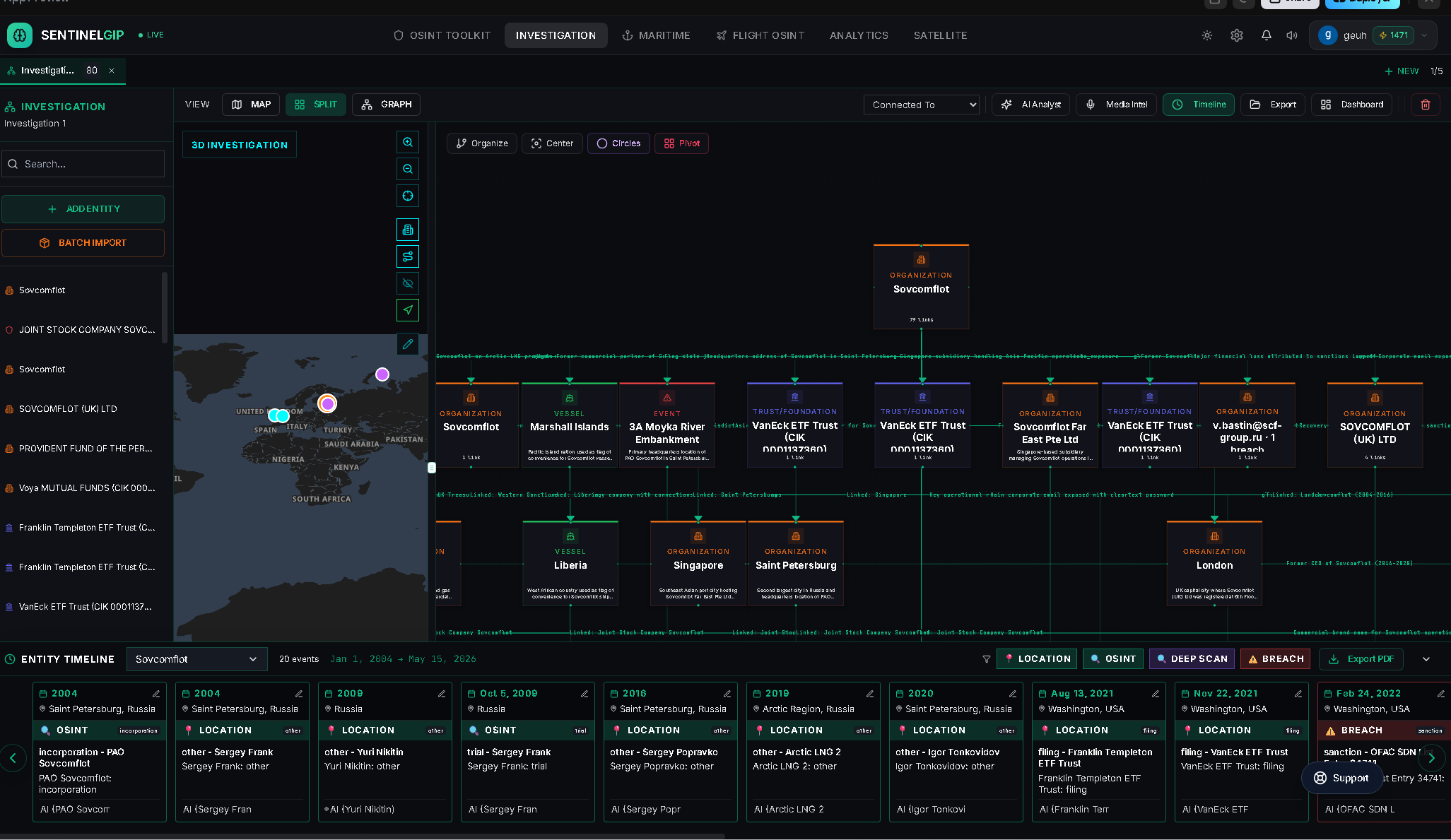Screen dimensions: 1451x840
Task: Toggle the light/dark theme sun icon
Action: click(x=1207, y=35)
